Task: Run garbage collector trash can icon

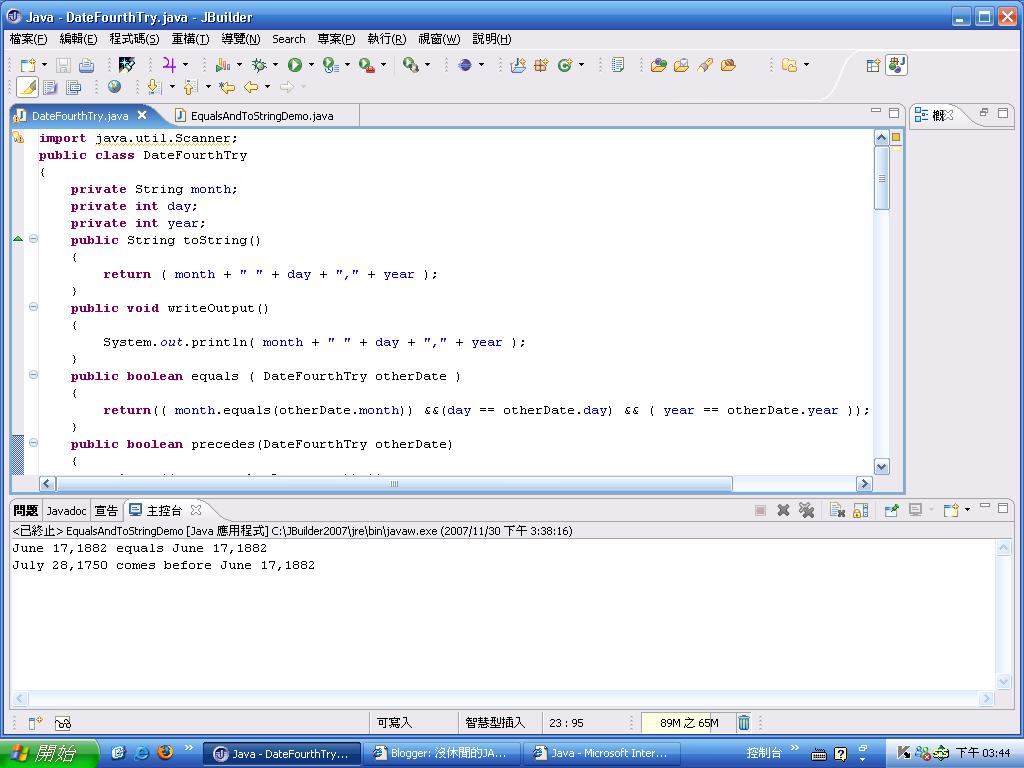Action: coord(744,722)
